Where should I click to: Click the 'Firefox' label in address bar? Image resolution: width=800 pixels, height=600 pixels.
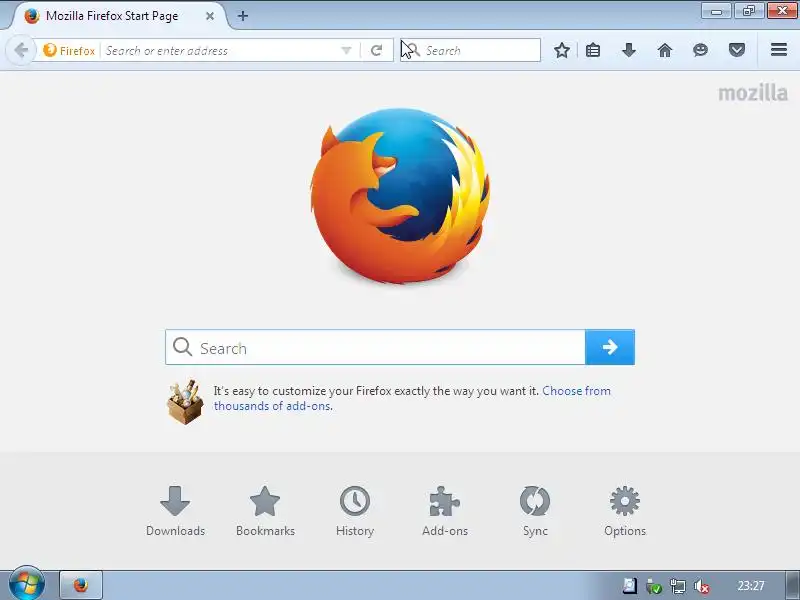click(x=78, y=51)
